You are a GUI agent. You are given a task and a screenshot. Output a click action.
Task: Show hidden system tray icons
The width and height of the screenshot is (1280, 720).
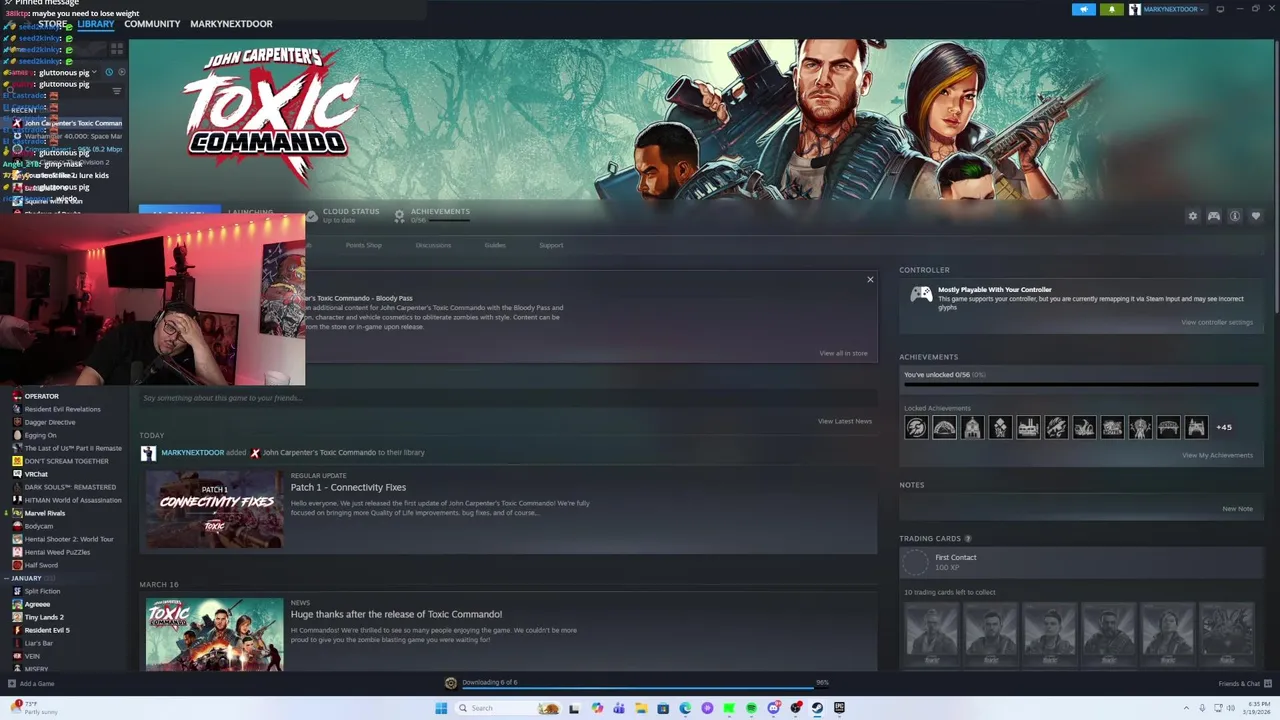1187,708
